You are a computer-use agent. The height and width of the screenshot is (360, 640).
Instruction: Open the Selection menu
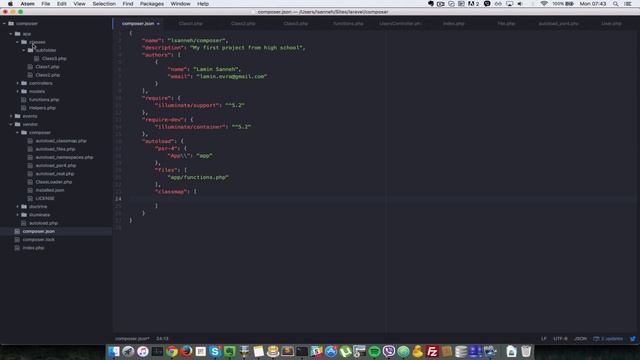pos(104,4)
